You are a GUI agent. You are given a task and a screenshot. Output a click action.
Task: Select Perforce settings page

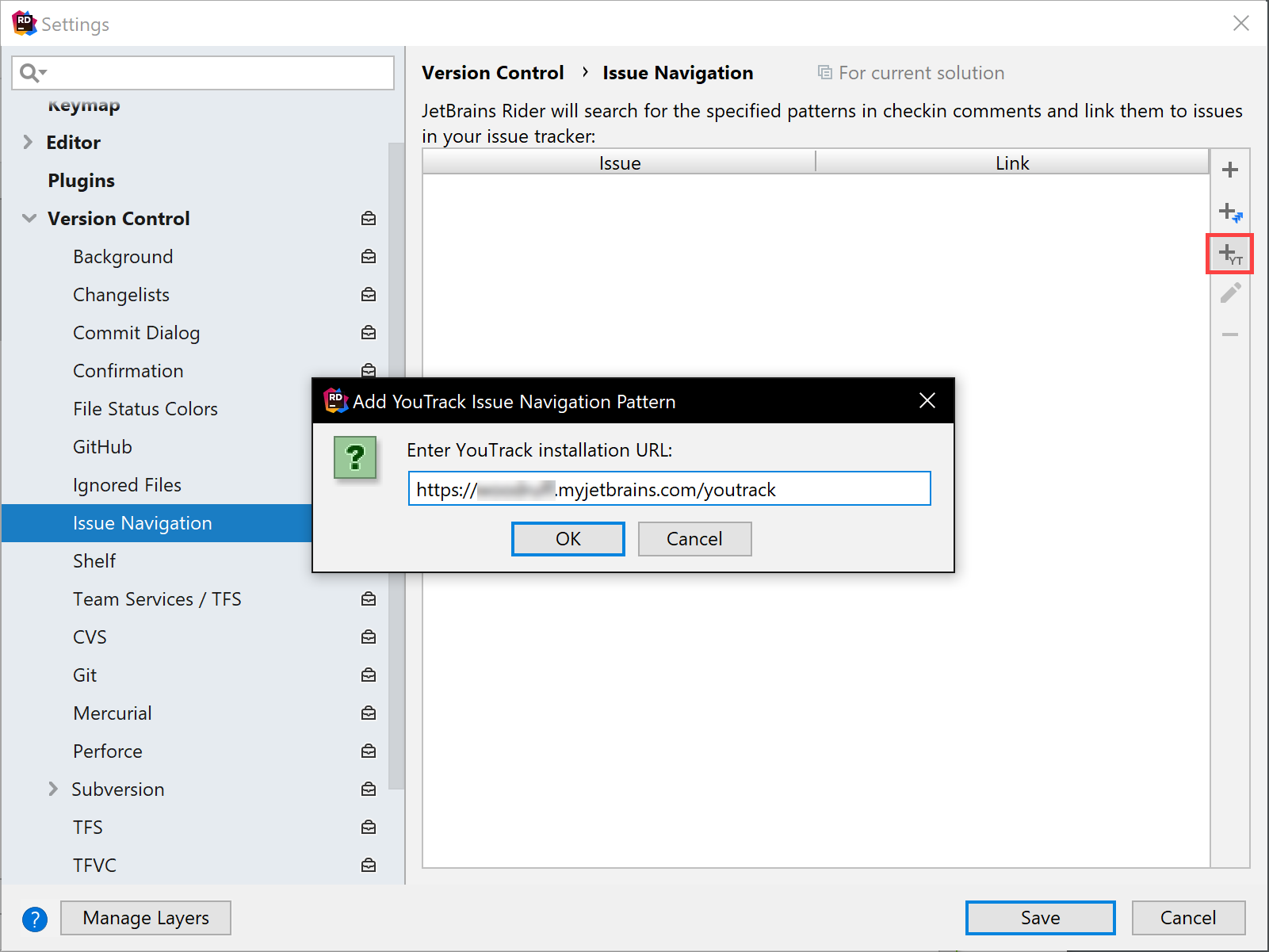108,751
